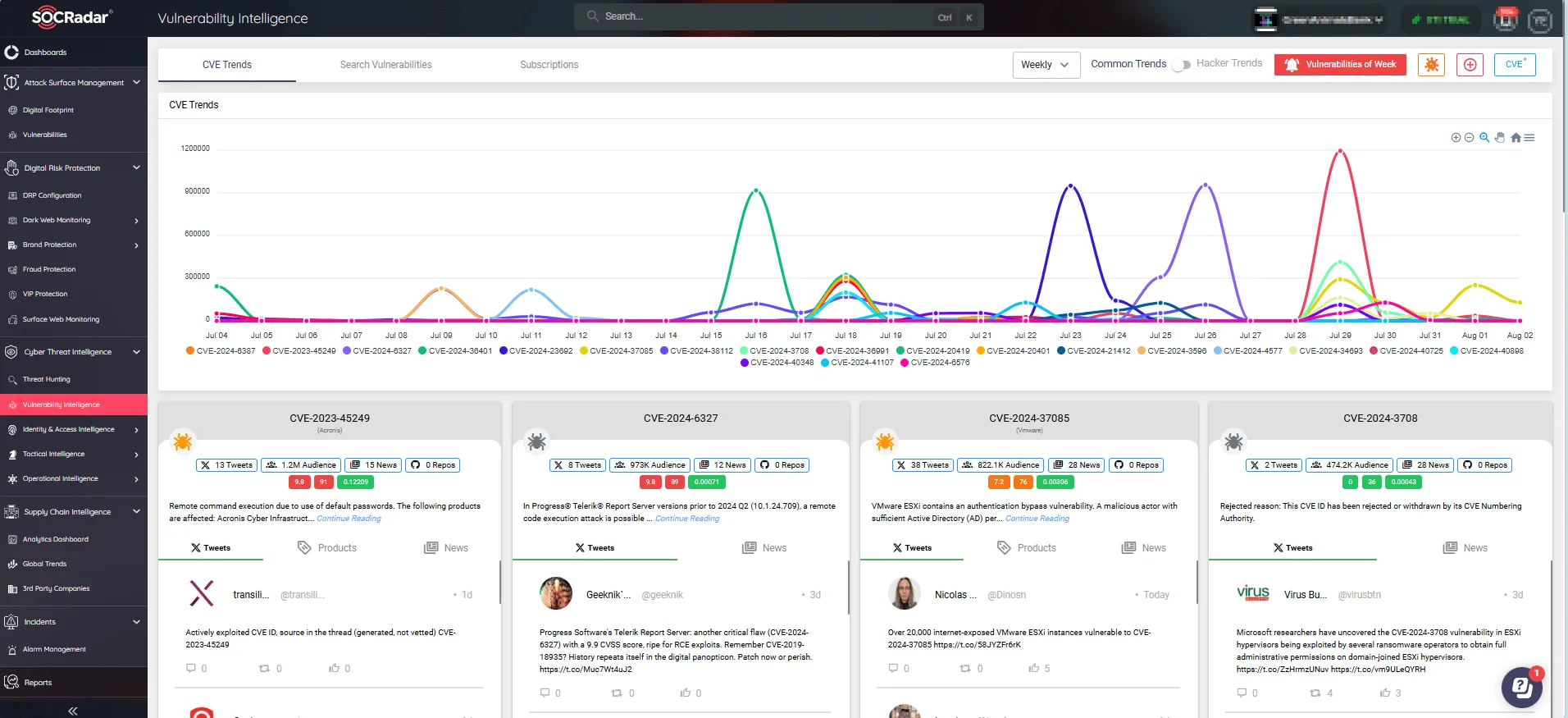
Task: Click orange spider icon on CVE-2024-37085 card
Action: [885, 441]
